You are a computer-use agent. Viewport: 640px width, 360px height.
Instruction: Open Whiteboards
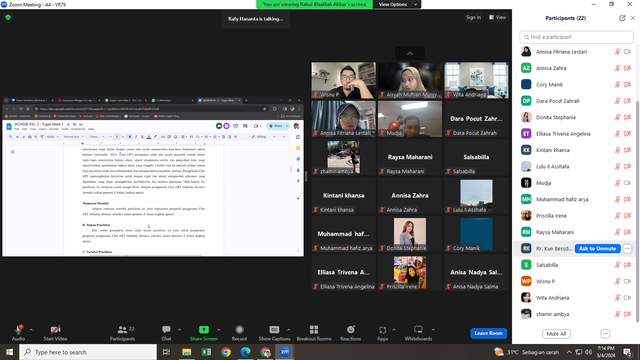tap(418, 333)
